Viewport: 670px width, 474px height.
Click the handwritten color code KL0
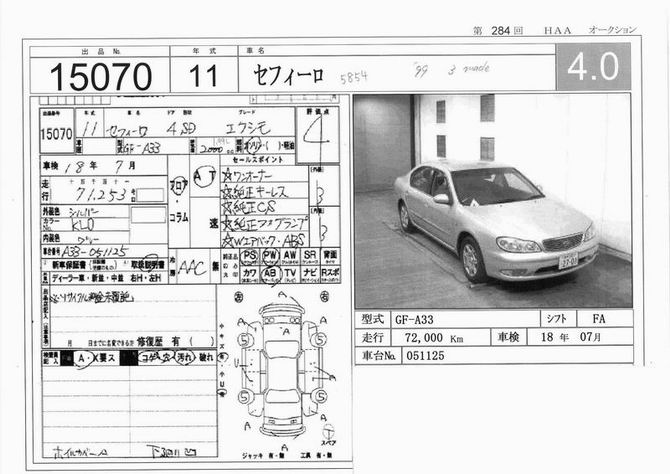[x=83, y=225]
